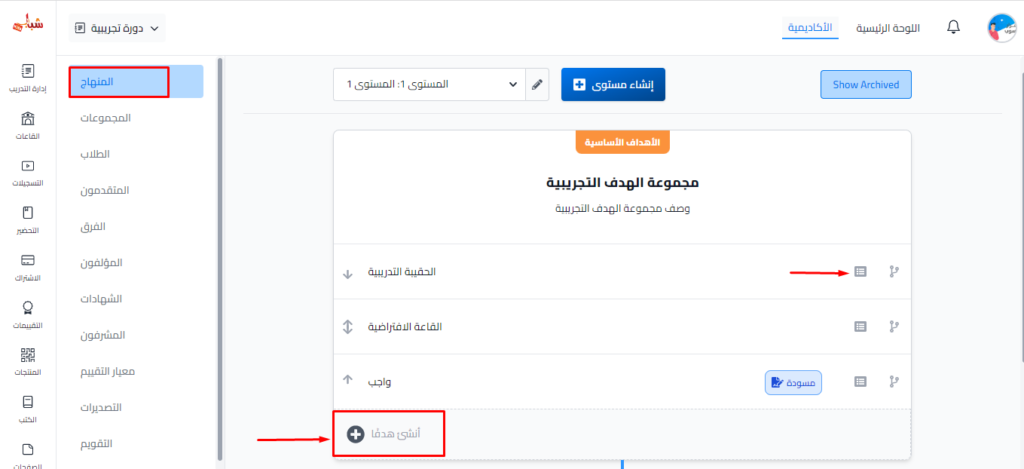The width and height of the screenshot is (1024, 469).
Task: Select معيار التقييم in the side menu
Action: 107,372
